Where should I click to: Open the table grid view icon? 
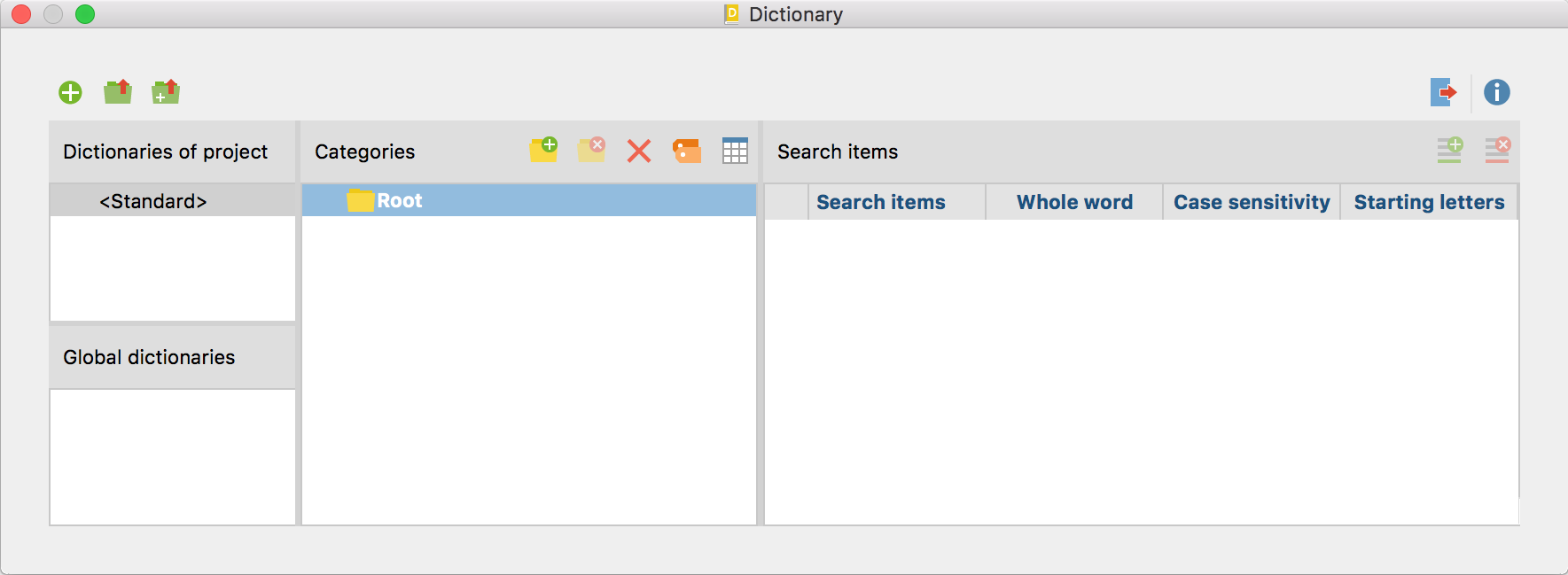click(735, 151)
